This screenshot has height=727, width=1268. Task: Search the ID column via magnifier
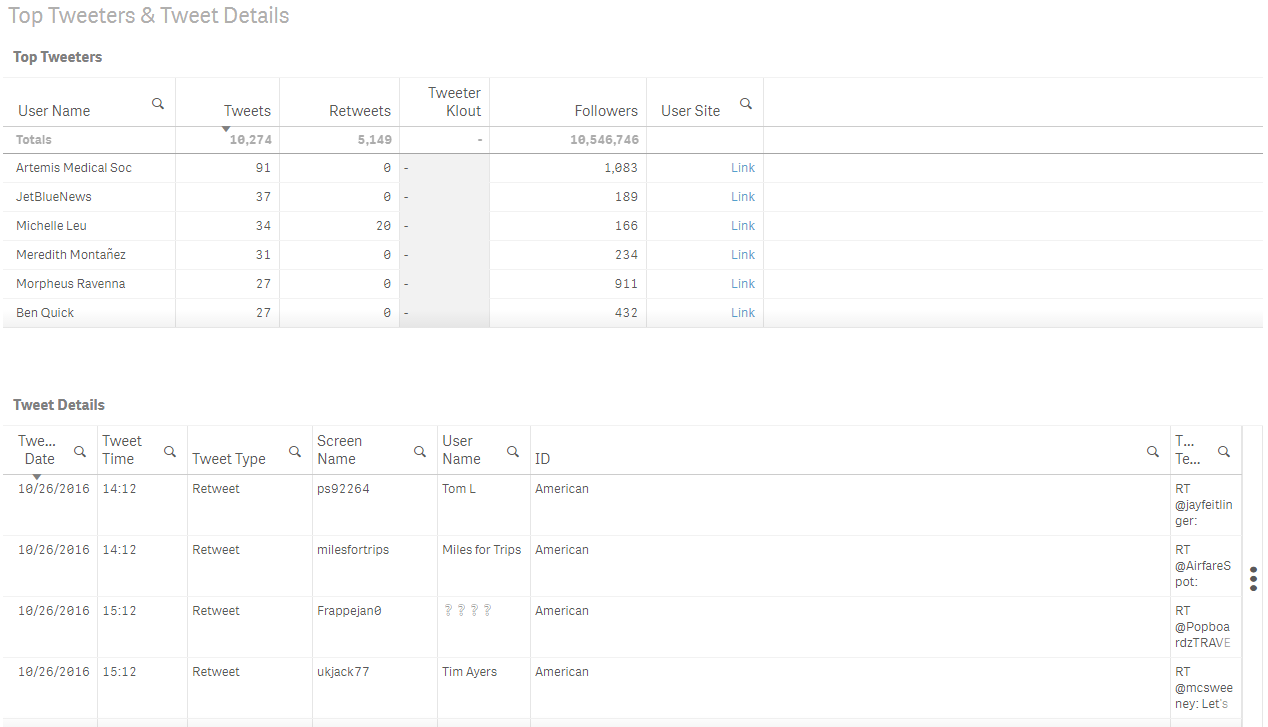click(1153, 452)
